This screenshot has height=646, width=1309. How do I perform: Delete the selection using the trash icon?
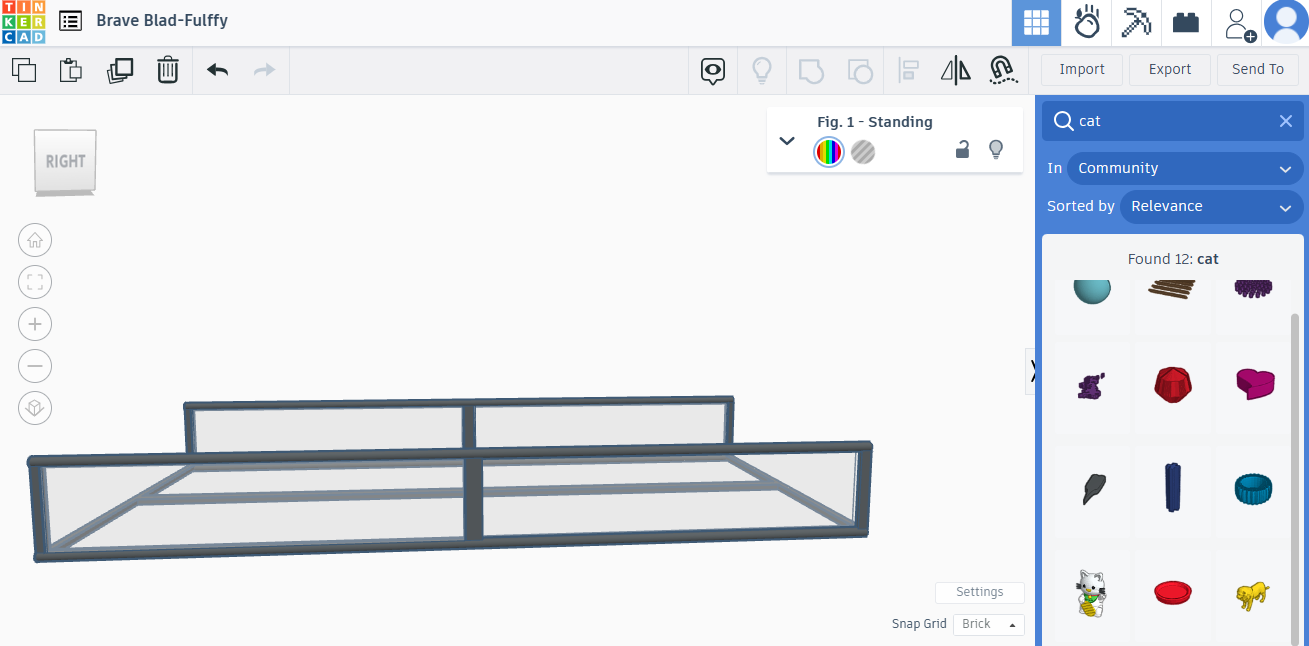[167, 70]
